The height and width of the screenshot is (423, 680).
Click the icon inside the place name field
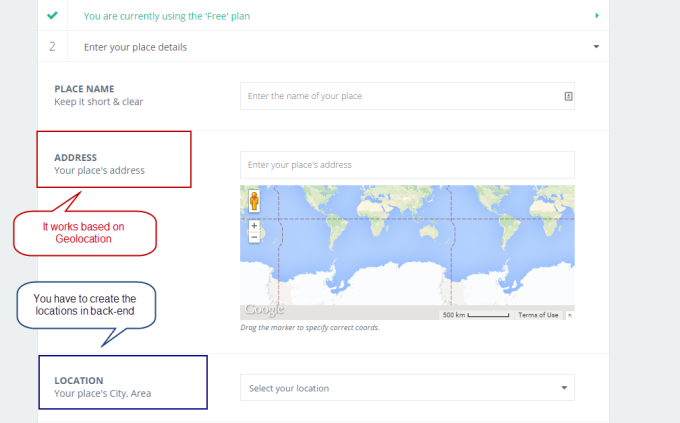click(567, 96)
